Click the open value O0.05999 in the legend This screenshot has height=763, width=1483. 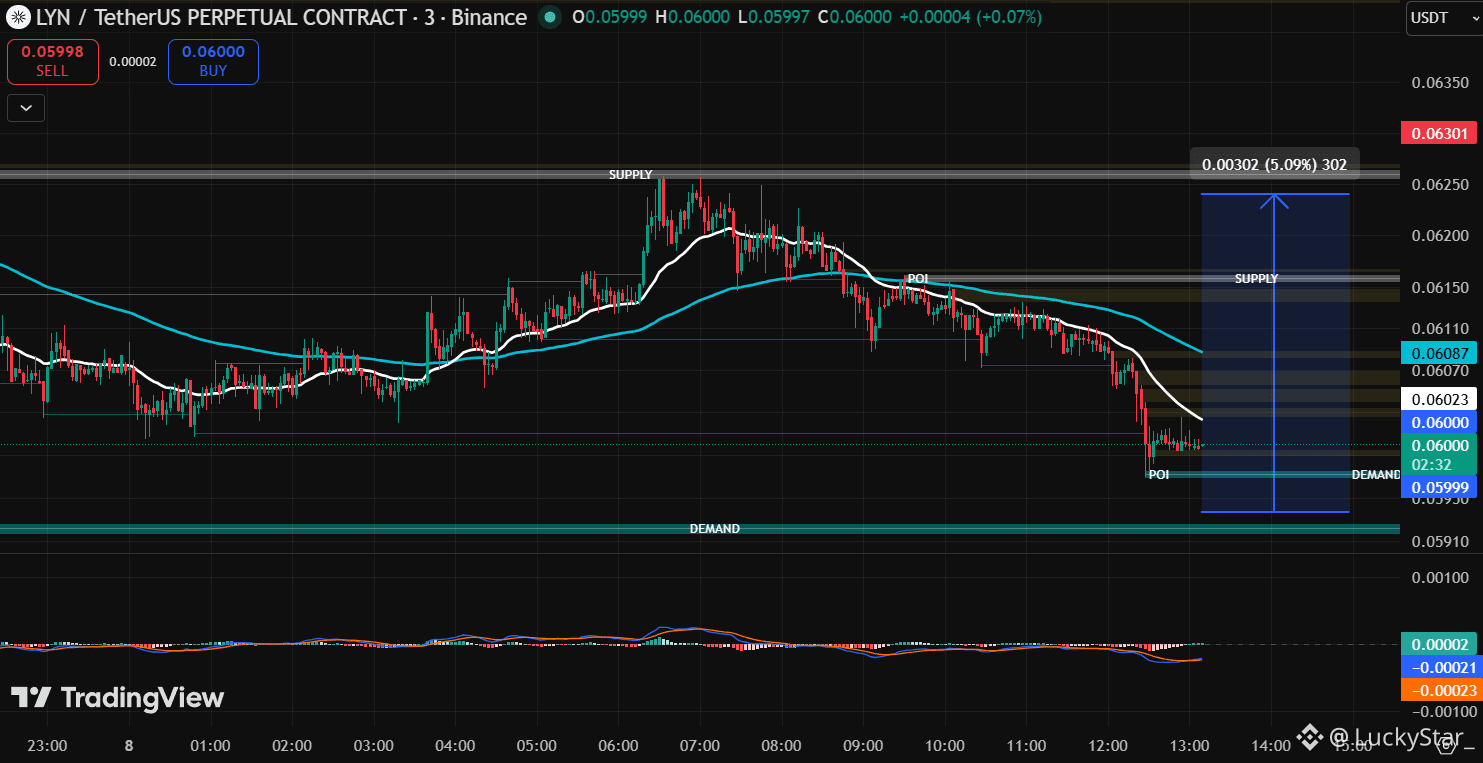click(x=608, y=17)
